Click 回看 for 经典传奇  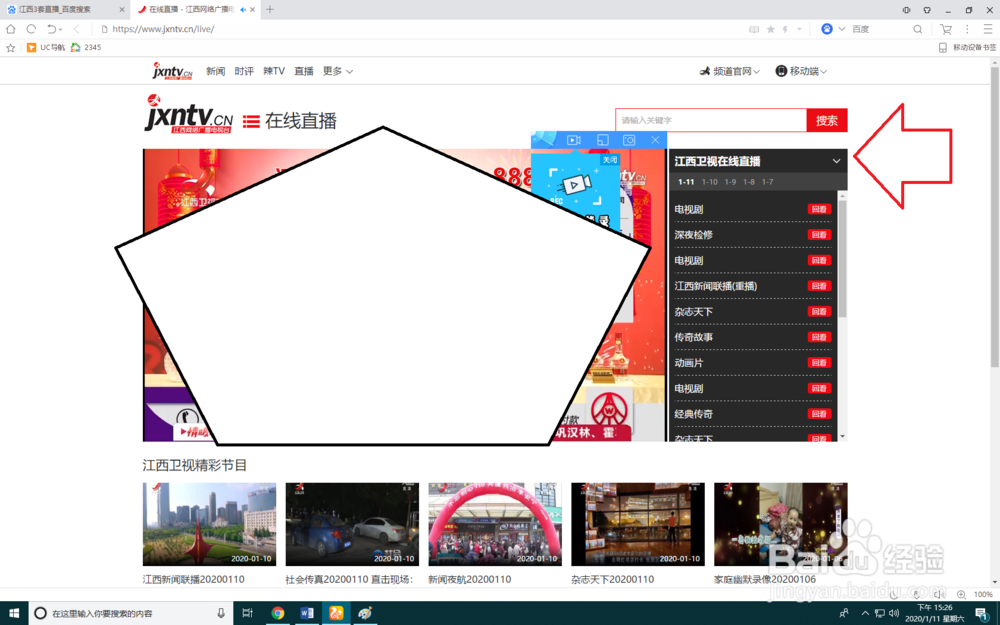[x=819, y=413]
